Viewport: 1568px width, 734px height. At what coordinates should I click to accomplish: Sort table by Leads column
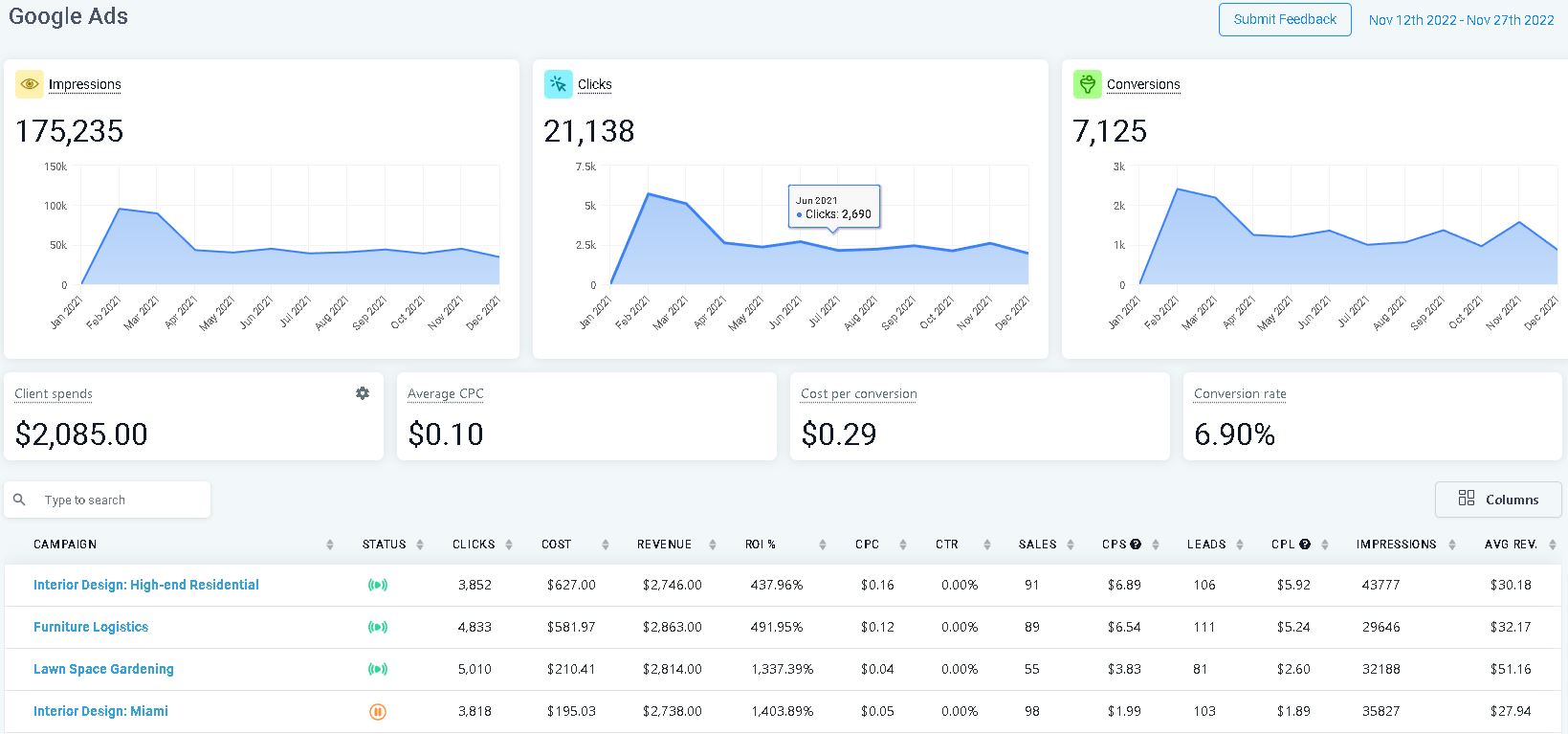pyautogui.click(x=1240, y=545)
